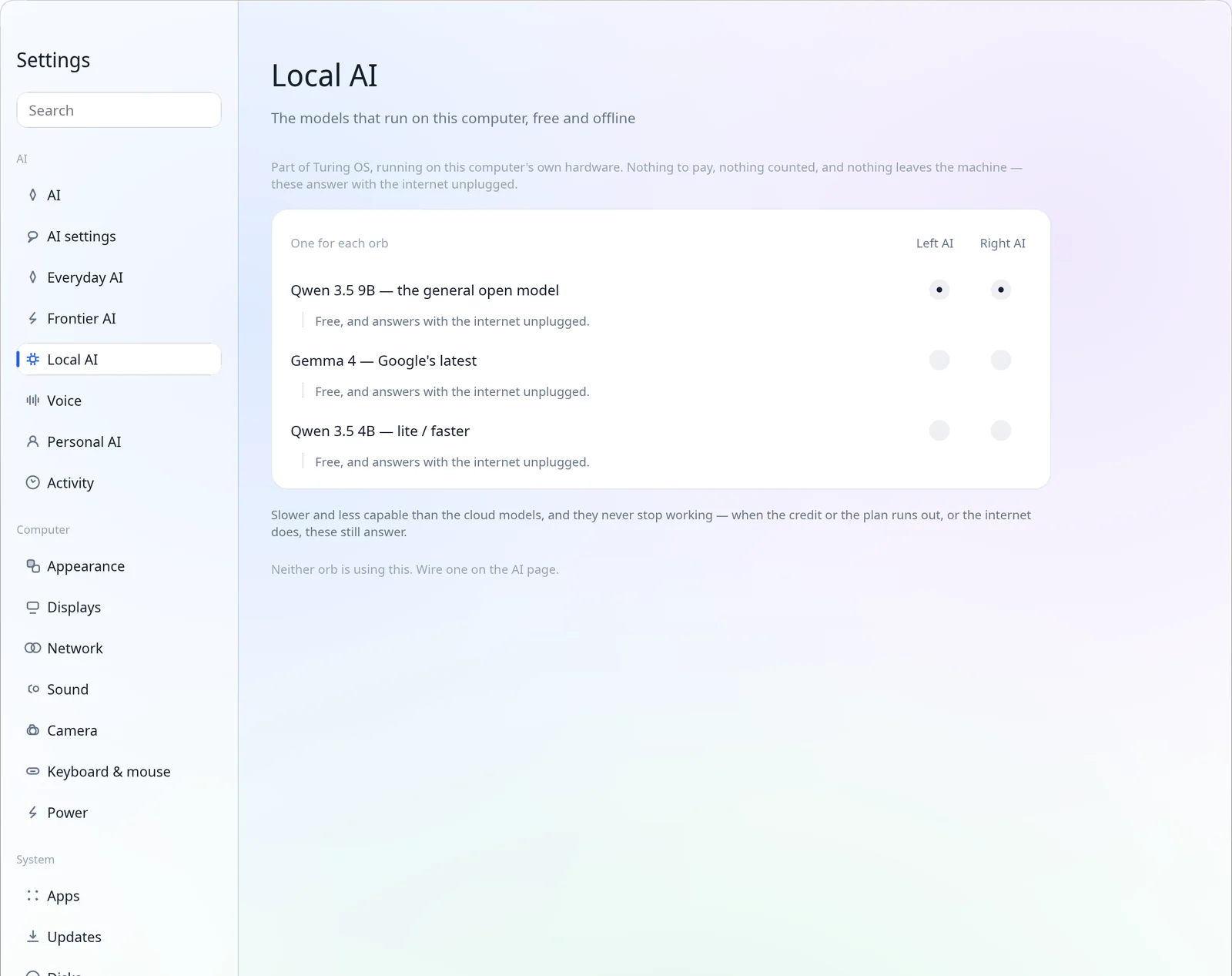Image resolution: width=1232 pixels, height=976 pixels.
Task: Click the bolt icon beside Power
Action: coord(32,812)
